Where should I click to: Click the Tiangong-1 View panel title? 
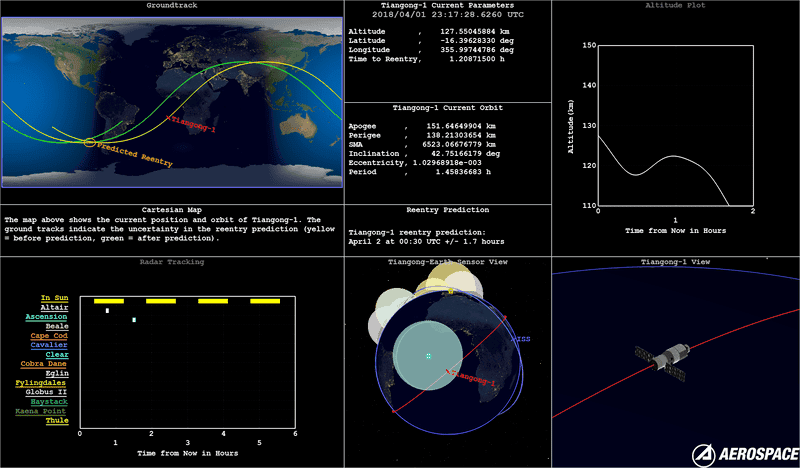(x=676, y=262)
